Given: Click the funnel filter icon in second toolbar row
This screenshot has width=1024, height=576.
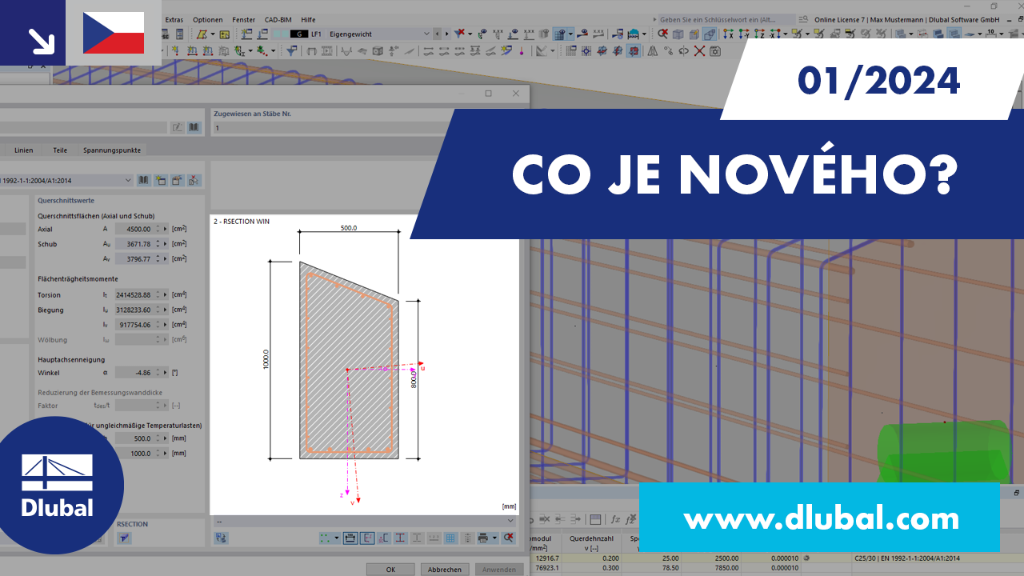Looking at the screenshot, I should tap(292, 51).
